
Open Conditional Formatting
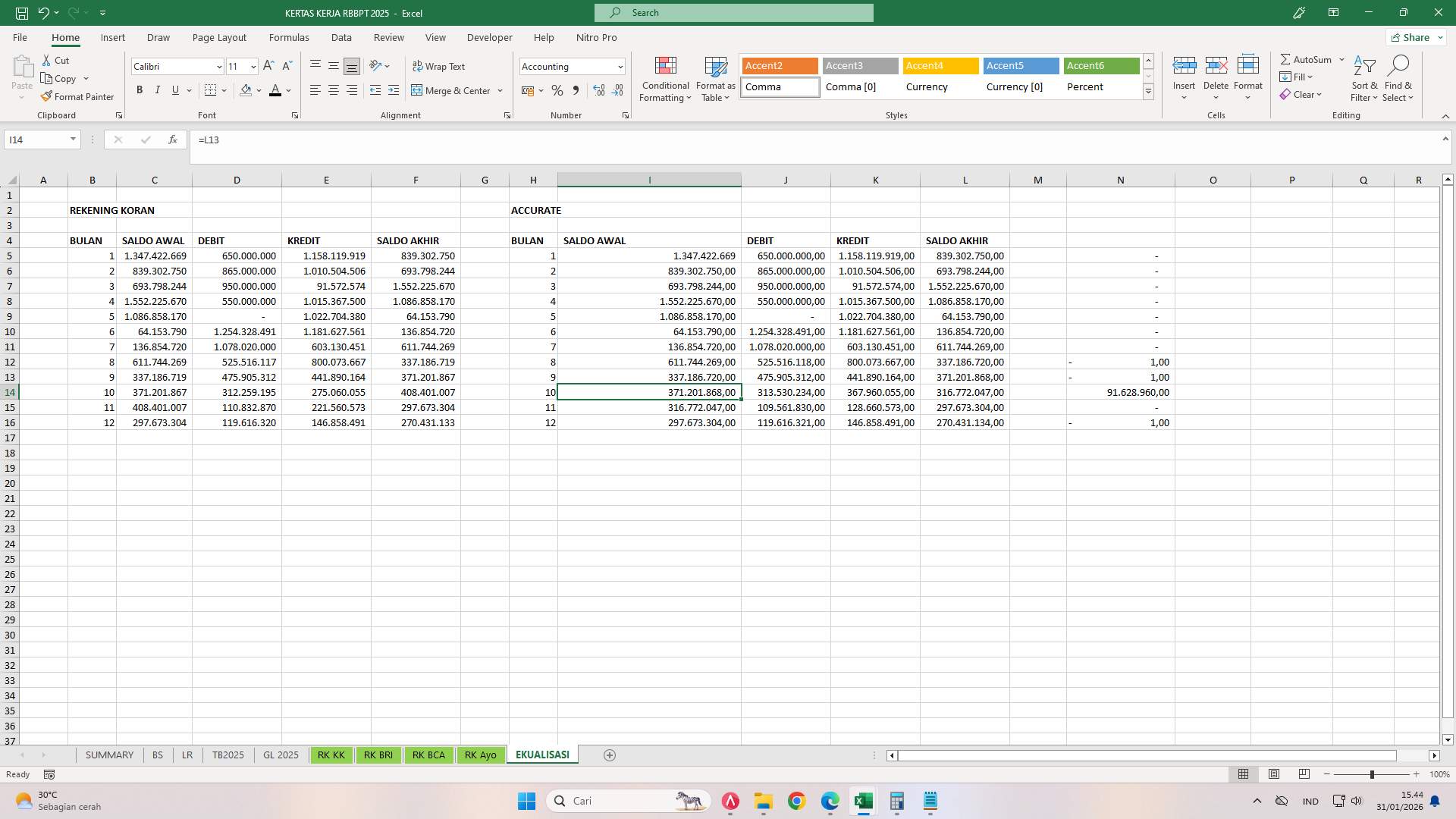coord(665,80)
